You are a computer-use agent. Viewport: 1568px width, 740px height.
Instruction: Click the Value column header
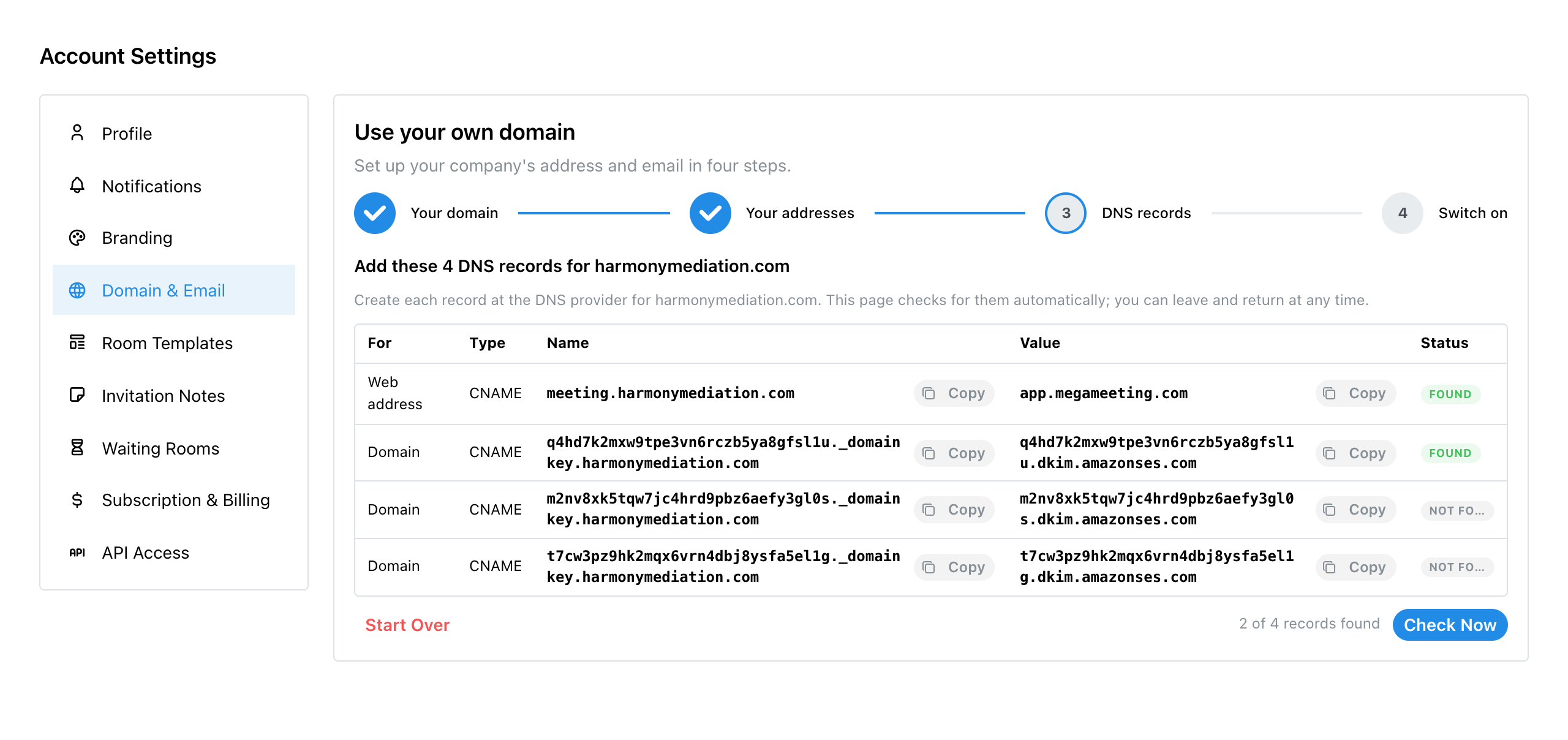[1039, 343]
